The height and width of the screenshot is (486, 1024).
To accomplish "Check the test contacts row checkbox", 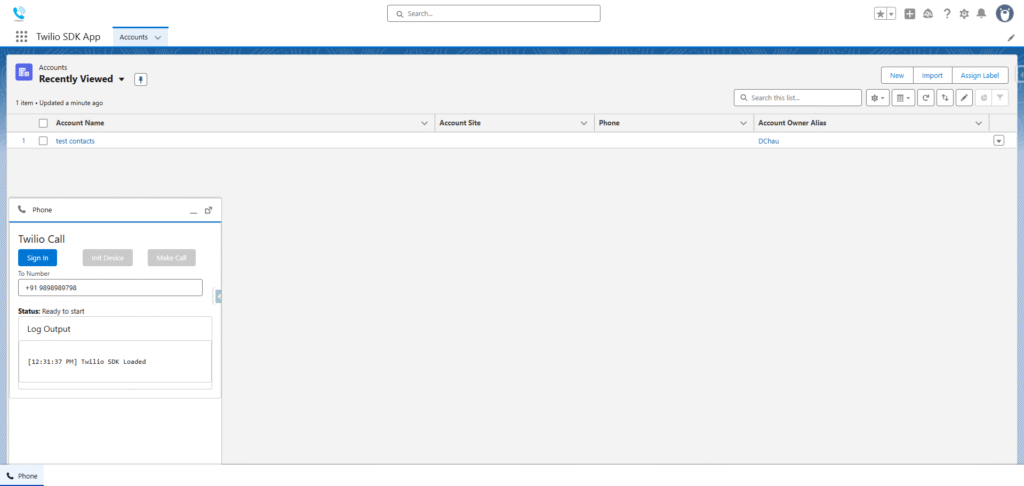I will [43, 140].
